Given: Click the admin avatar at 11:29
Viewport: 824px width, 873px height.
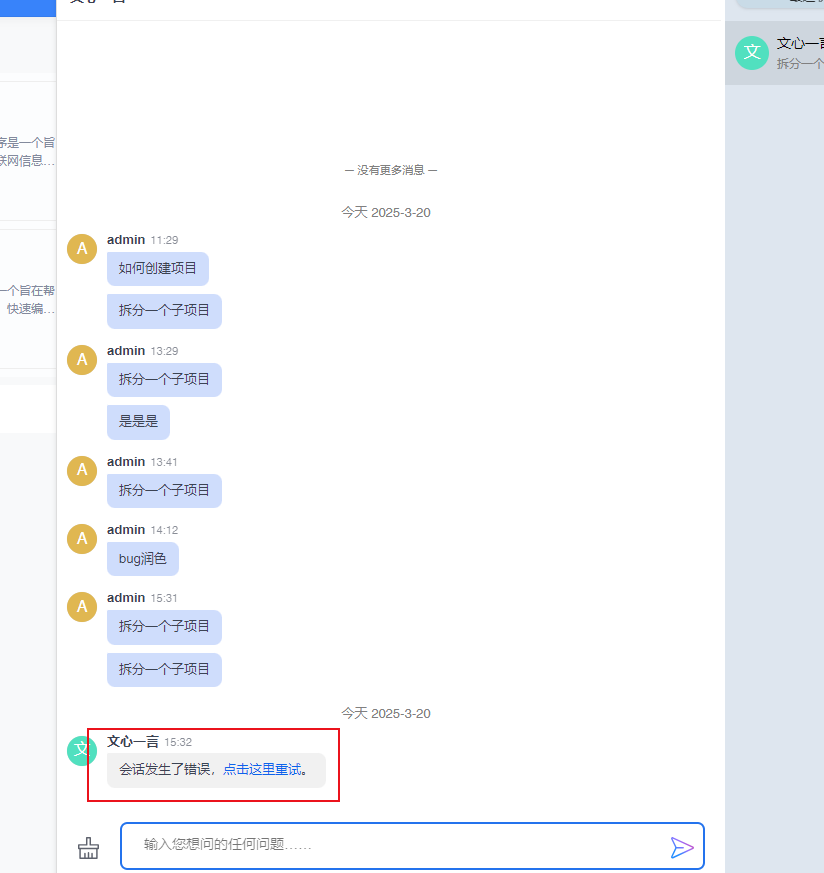Looking at the screenshot, I should 82,248.
